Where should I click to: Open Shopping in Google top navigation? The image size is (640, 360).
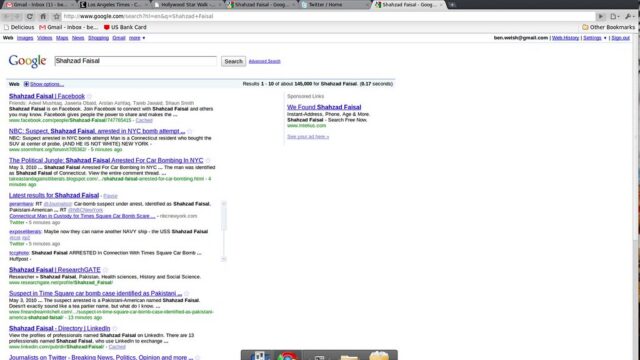coord(98,38)
